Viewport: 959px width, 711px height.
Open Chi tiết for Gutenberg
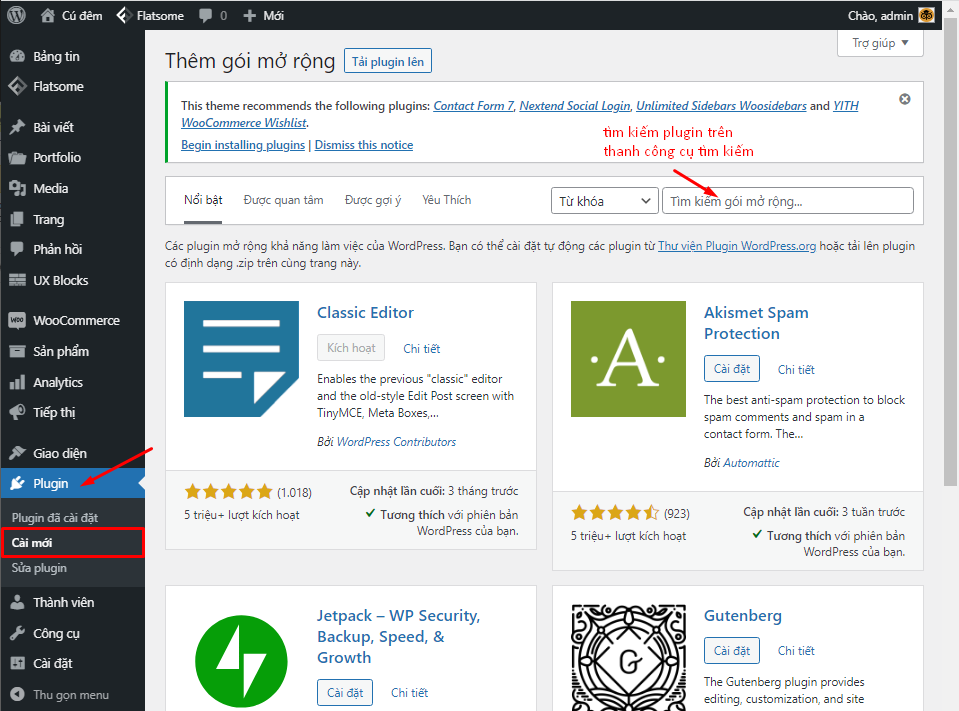click(796, 650)
